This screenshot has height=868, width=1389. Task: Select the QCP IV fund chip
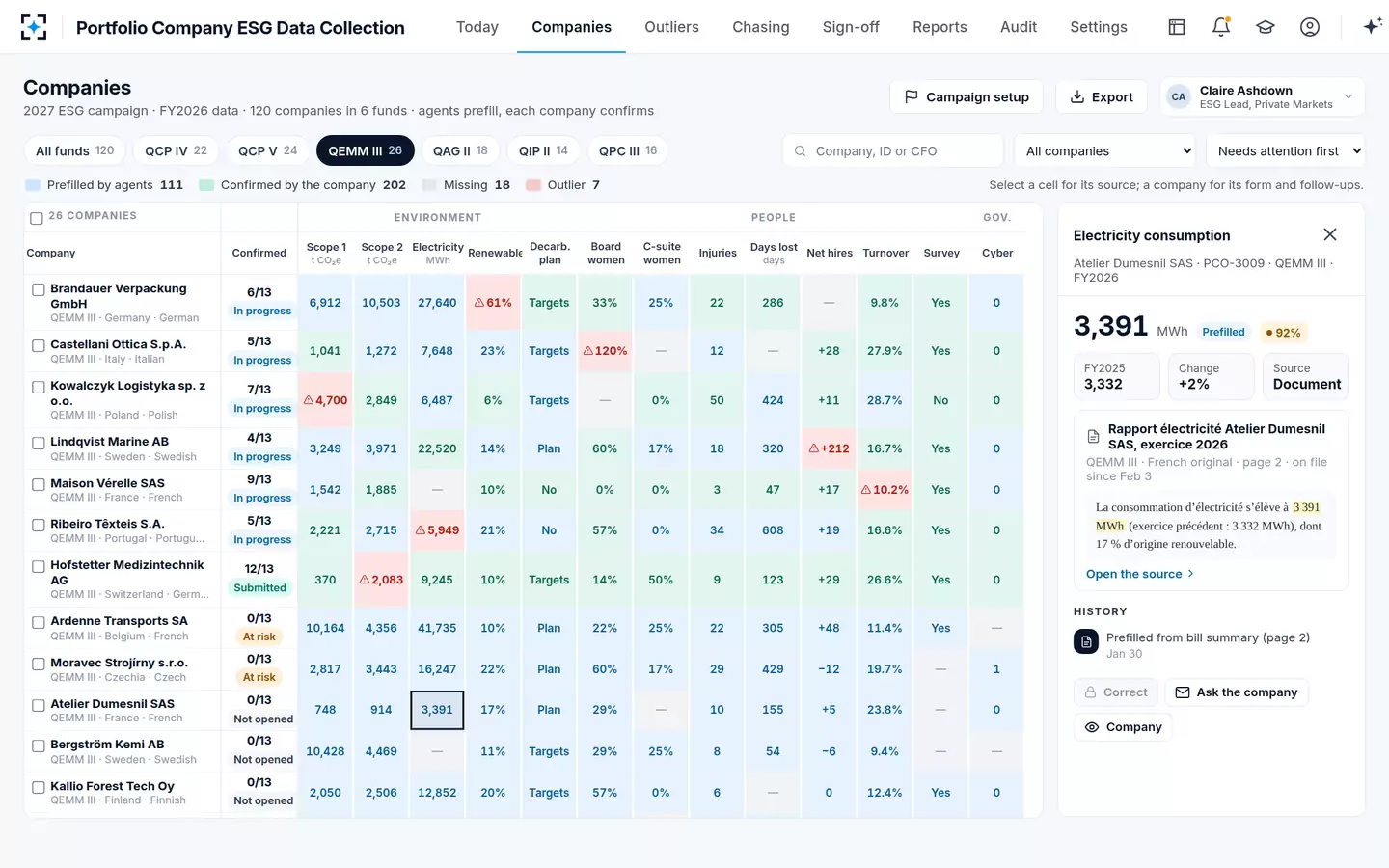[176, 151]
